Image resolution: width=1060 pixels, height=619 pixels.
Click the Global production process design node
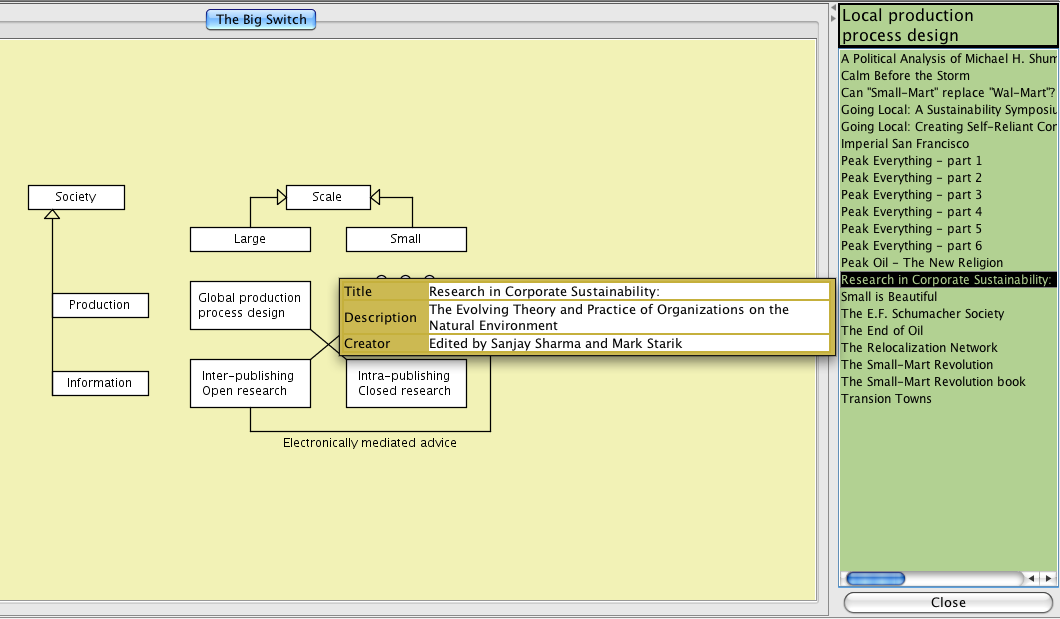pos(250,305)
